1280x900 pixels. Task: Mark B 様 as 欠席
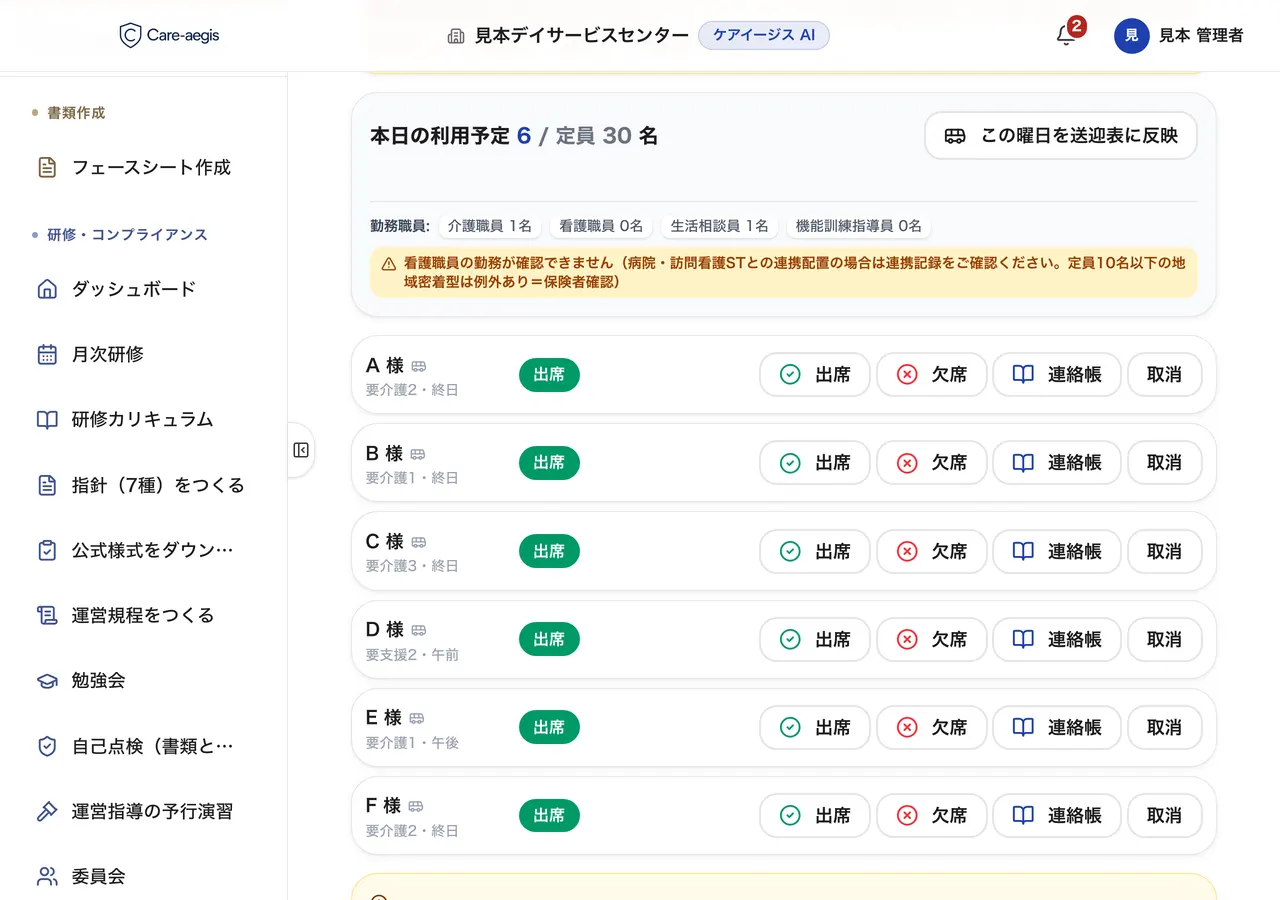pos(932,463)
